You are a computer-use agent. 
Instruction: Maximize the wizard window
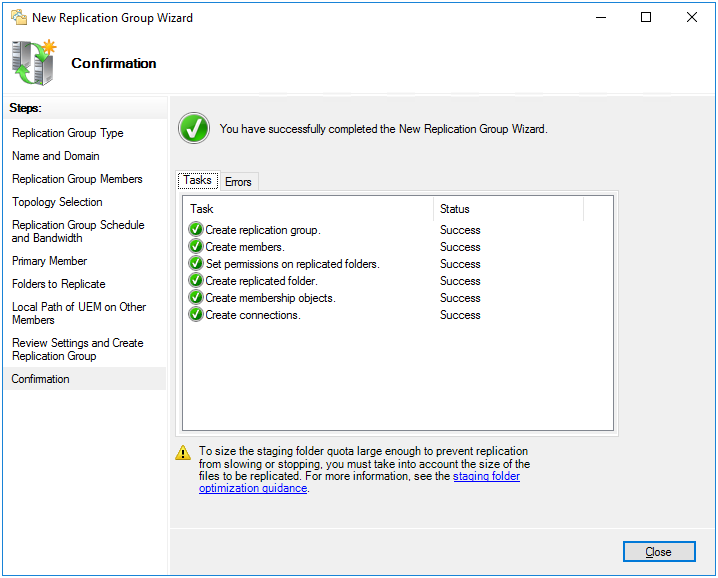pos(646,17)
